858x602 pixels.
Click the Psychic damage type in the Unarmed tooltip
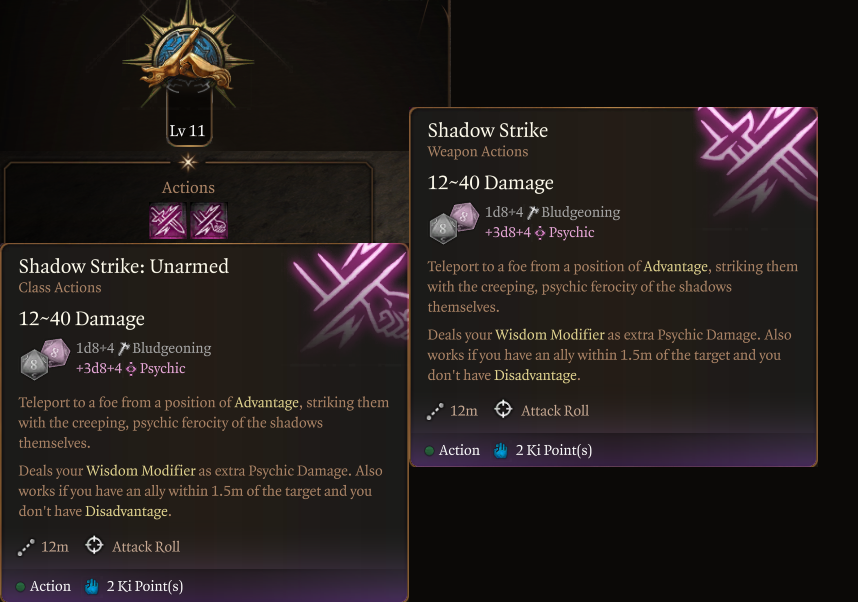point(162,368)
